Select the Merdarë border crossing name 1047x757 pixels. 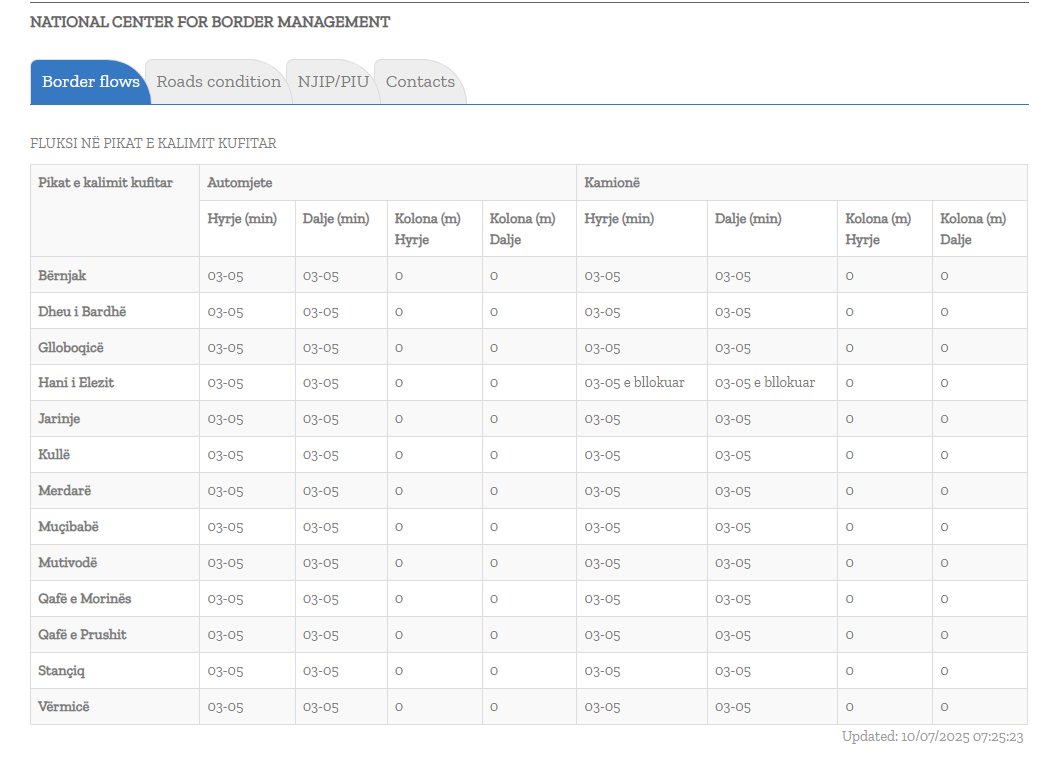65,491
